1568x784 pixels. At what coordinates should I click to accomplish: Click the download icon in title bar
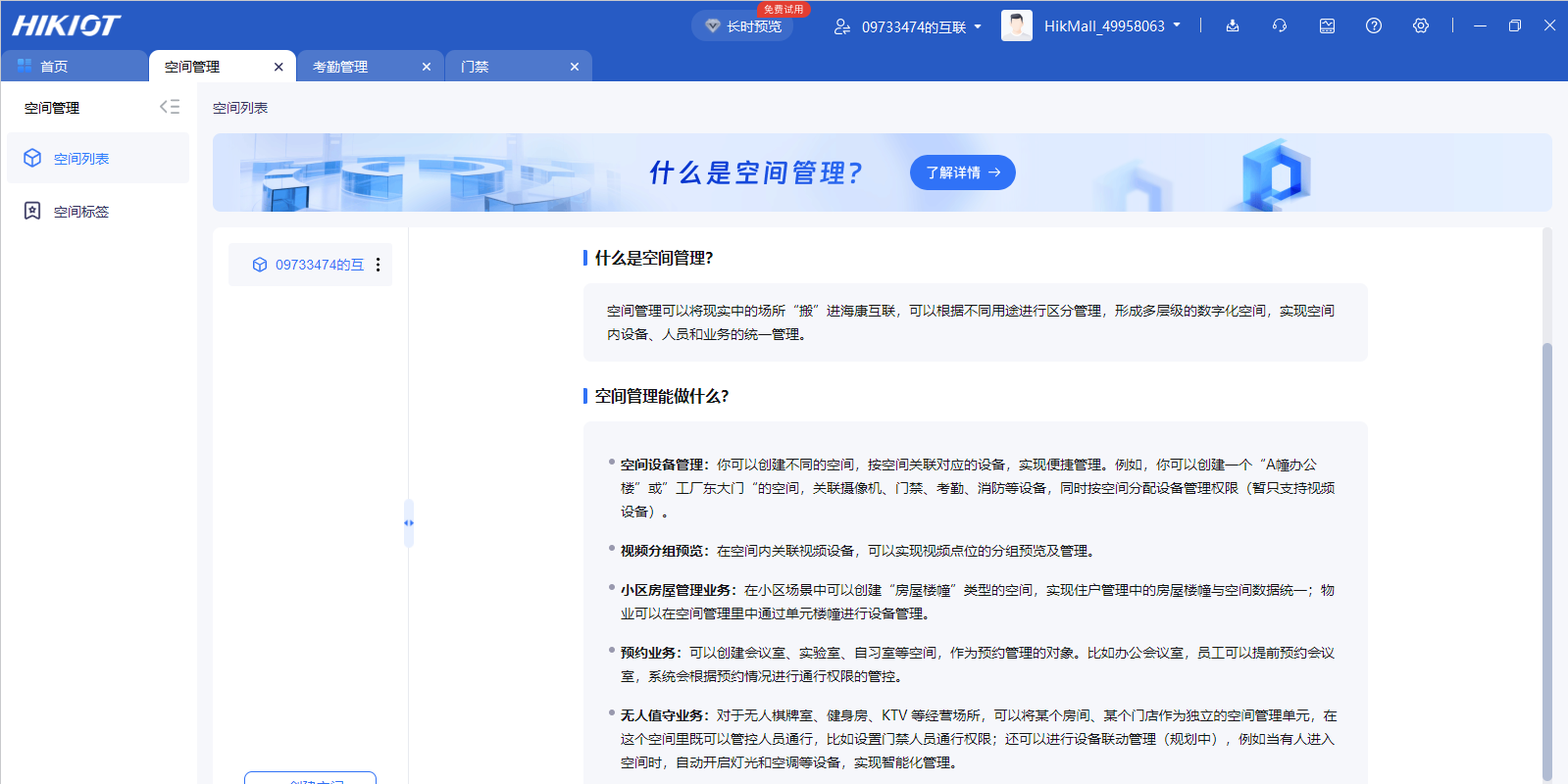(1233, 26)
